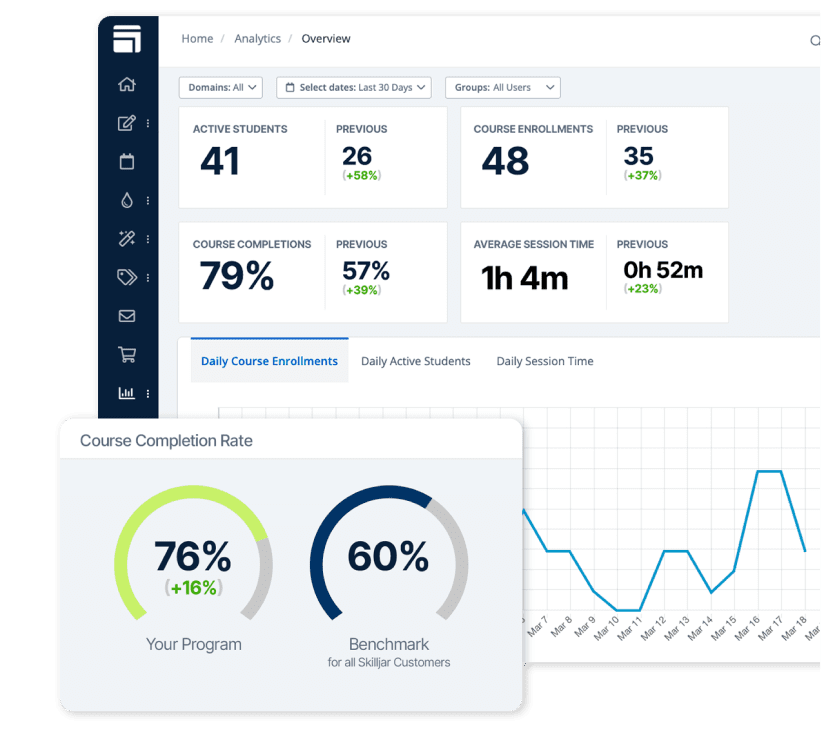Open the Select dates: Last 30 Days dropdown

click(x=353, y=88)
